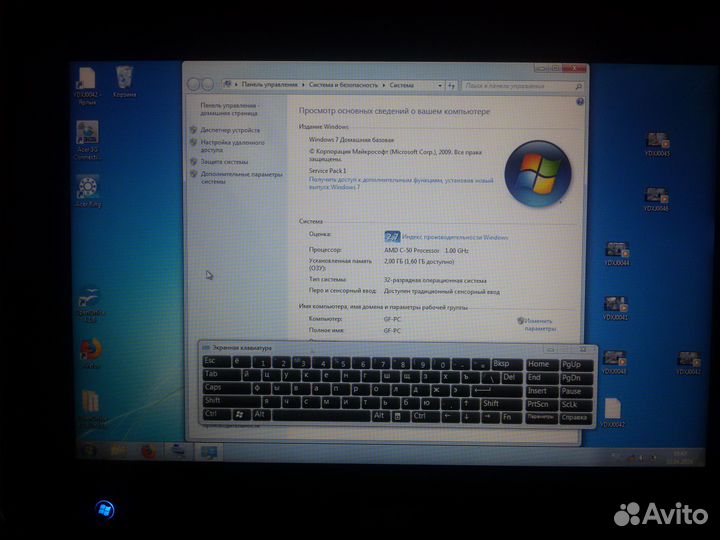
Task: Click the right arrow key on on-screen keyboard
Action: pyautogui.click(x=488, y=417)
